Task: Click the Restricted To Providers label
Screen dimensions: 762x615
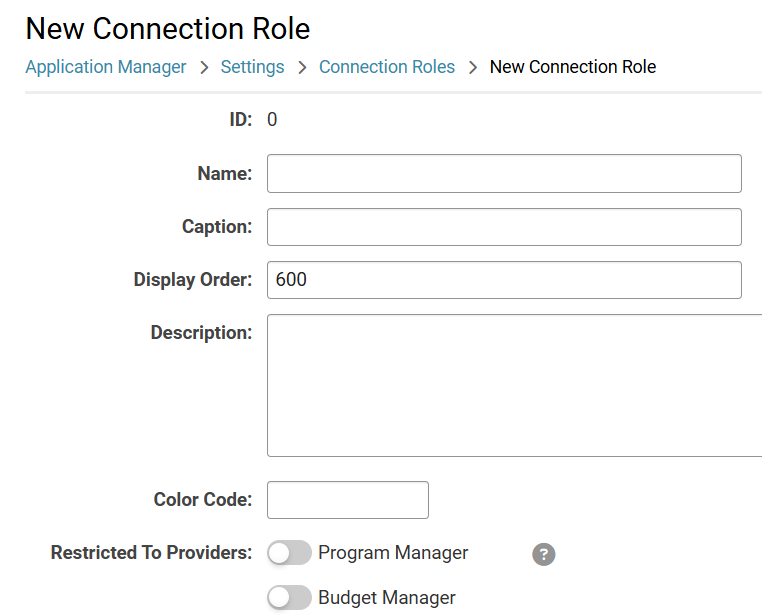Action: click(x=151, y=553)
